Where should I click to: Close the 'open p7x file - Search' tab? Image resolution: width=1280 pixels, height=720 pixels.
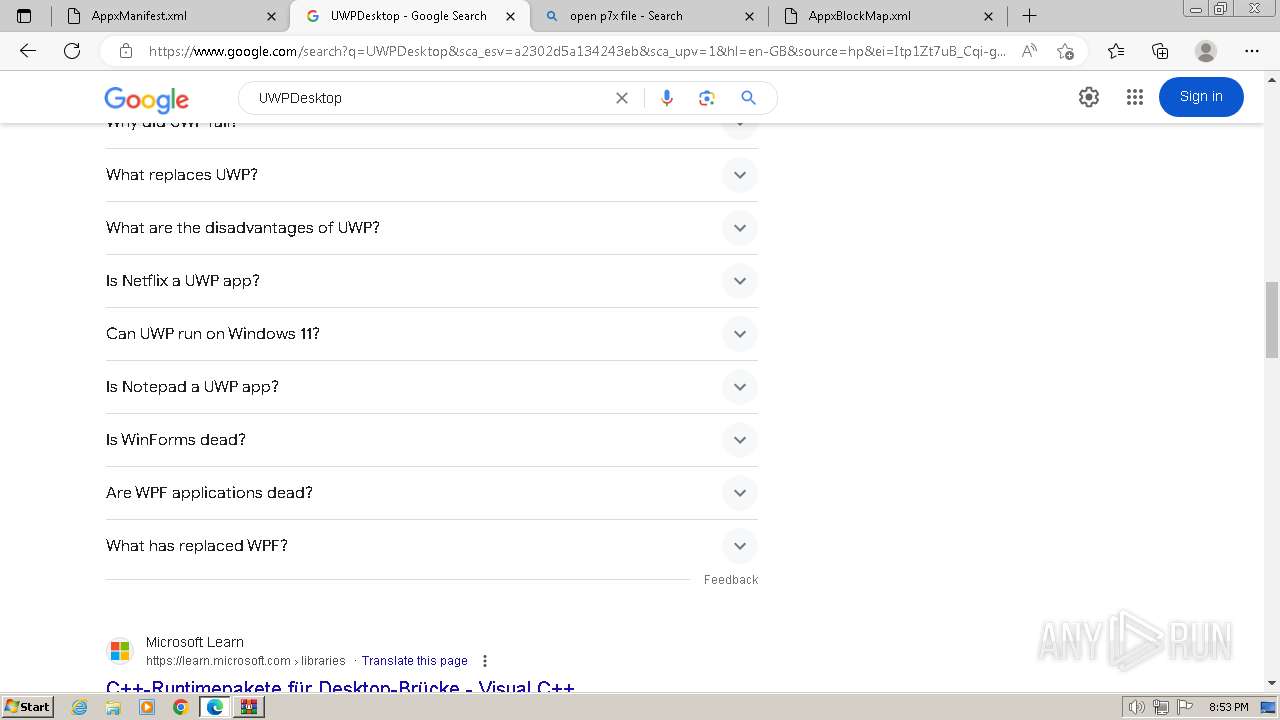[751, 16]
